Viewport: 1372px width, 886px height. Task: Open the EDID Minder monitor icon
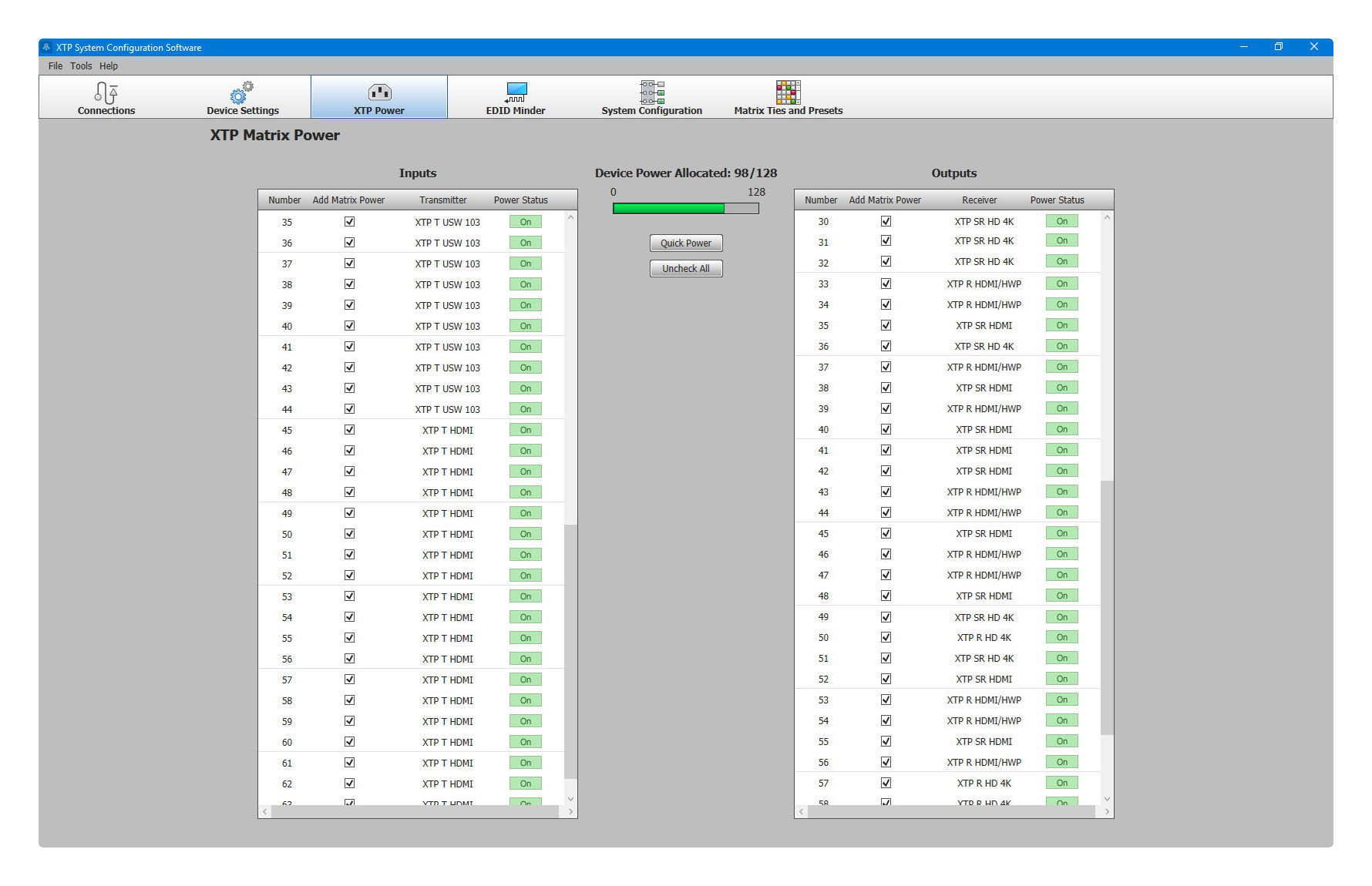pos(516,93)
